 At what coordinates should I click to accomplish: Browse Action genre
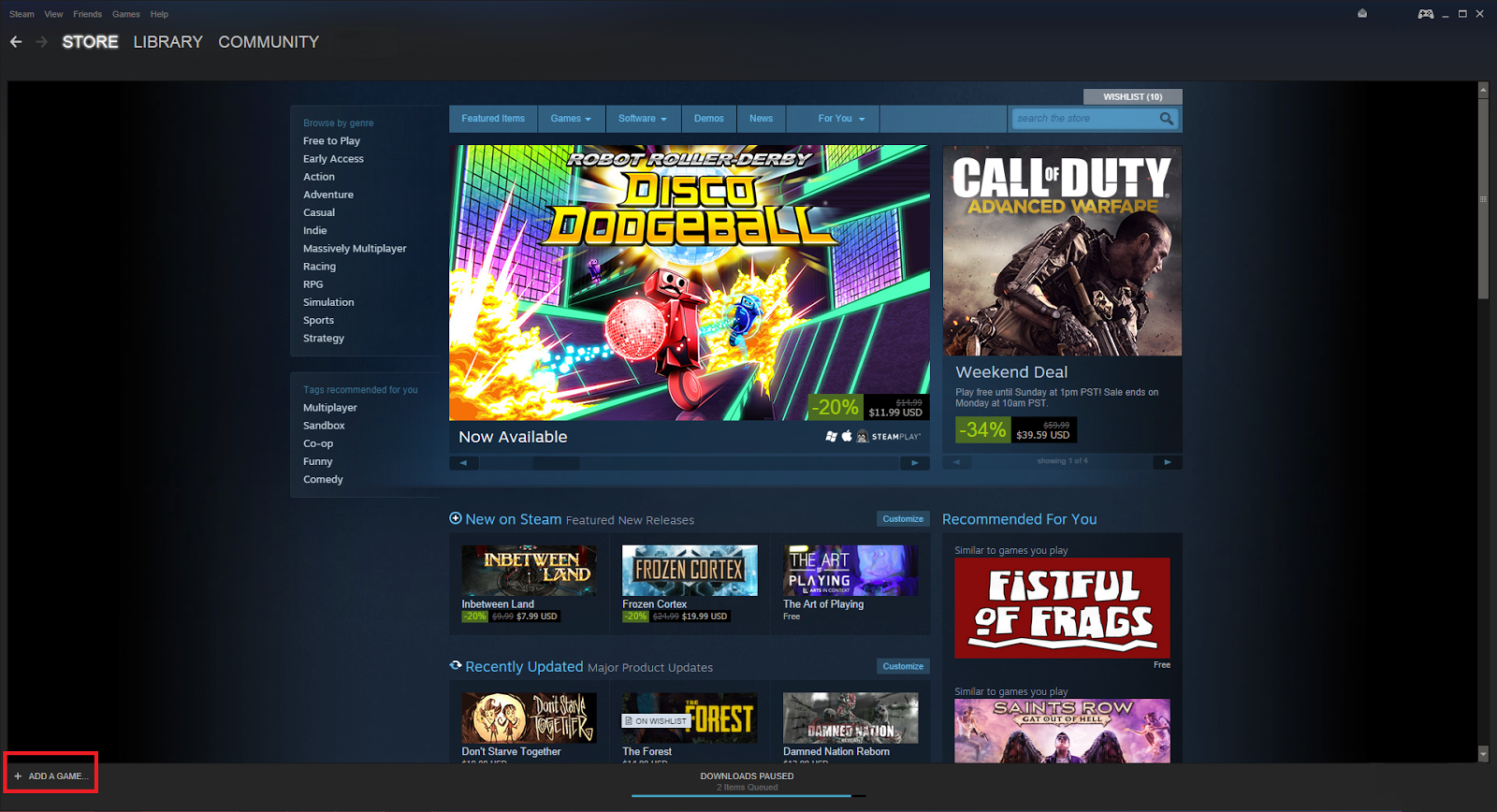point(319,177)
